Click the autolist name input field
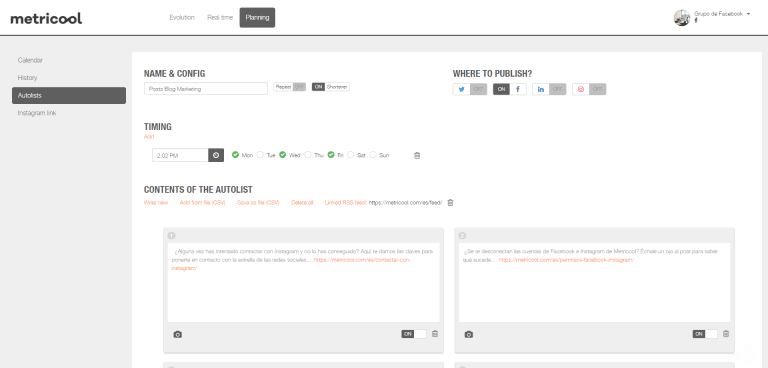 [206, 89]
